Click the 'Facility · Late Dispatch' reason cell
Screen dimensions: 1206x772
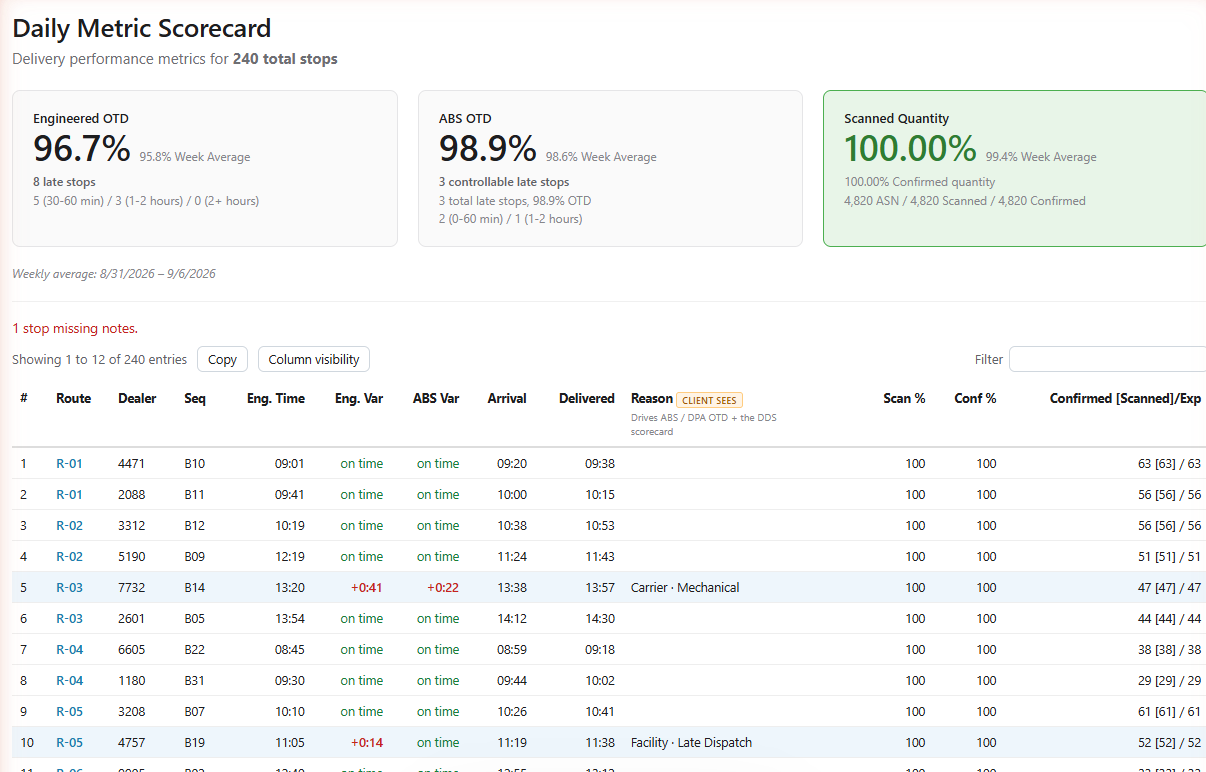691,742
